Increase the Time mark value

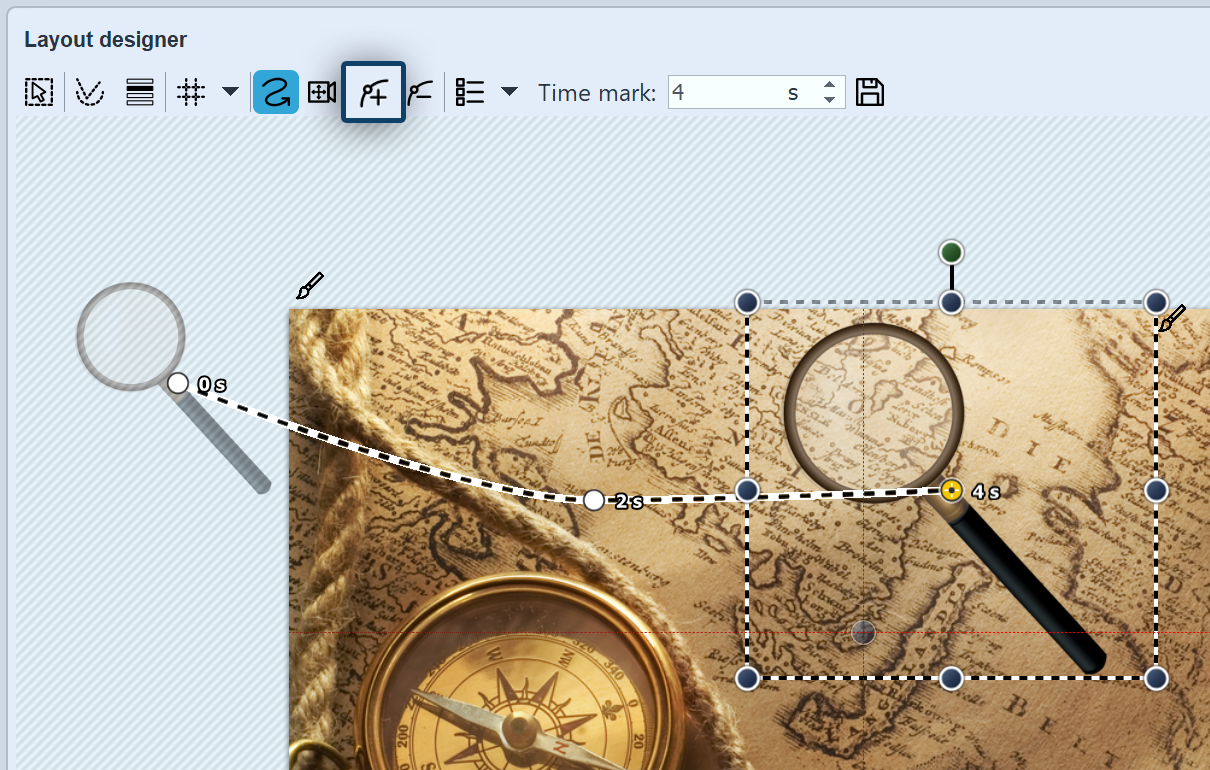829,86
